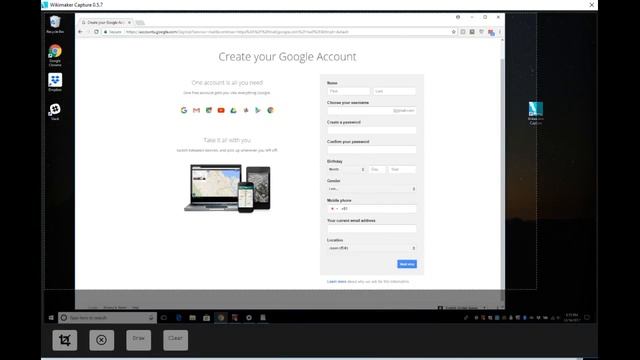Select the Create your Google Account tab
Image resolution: width=640 pixels, height=360 pixels.
click(105, 22)
